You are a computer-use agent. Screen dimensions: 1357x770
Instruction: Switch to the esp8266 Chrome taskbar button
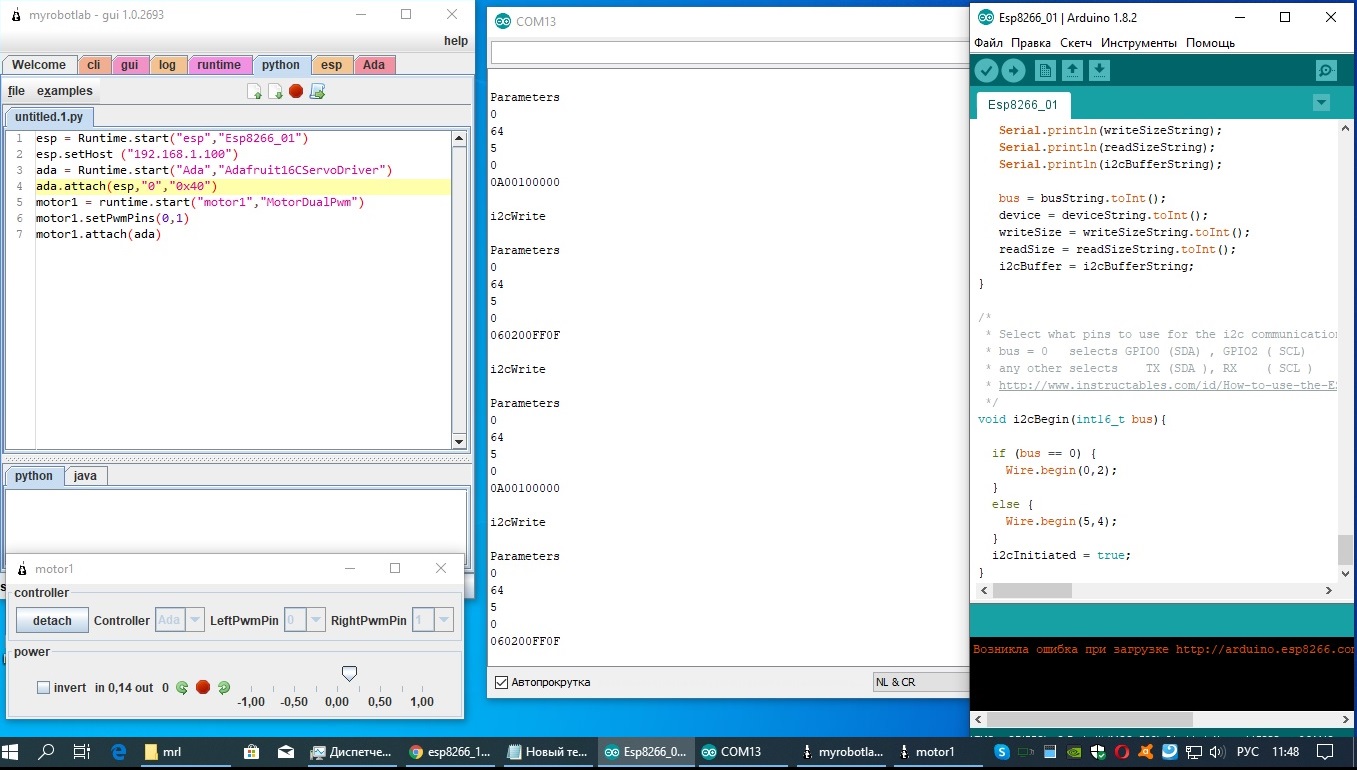[x=451, y=752]
